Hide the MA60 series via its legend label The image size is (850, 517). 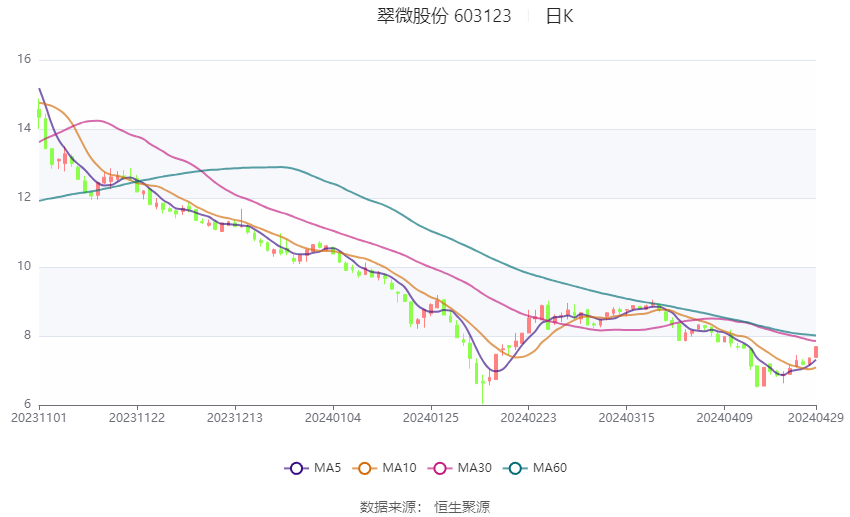(x=550, y=468)
